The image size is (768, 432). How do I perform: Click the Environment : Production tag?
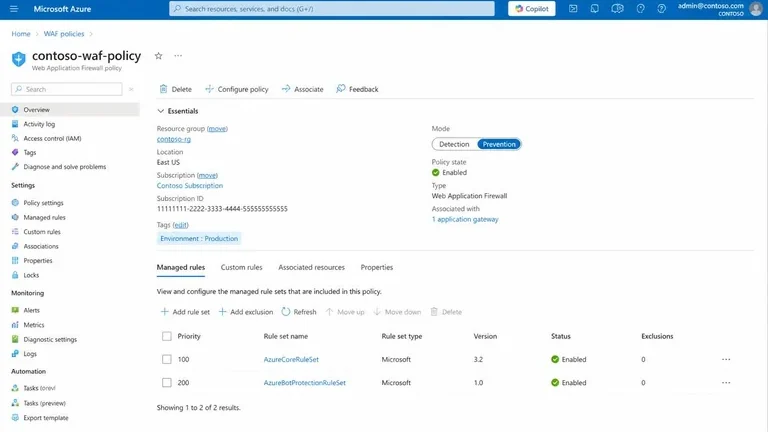(199, 239)
